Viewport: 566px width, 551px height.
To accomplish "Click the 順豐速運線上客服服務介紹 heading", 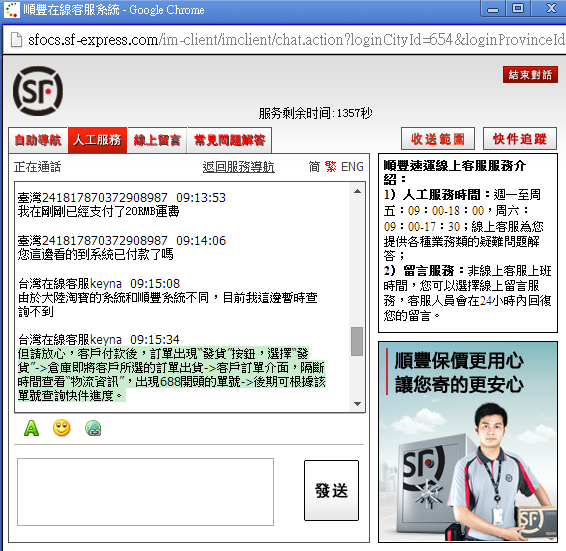I will pos(454,172).
